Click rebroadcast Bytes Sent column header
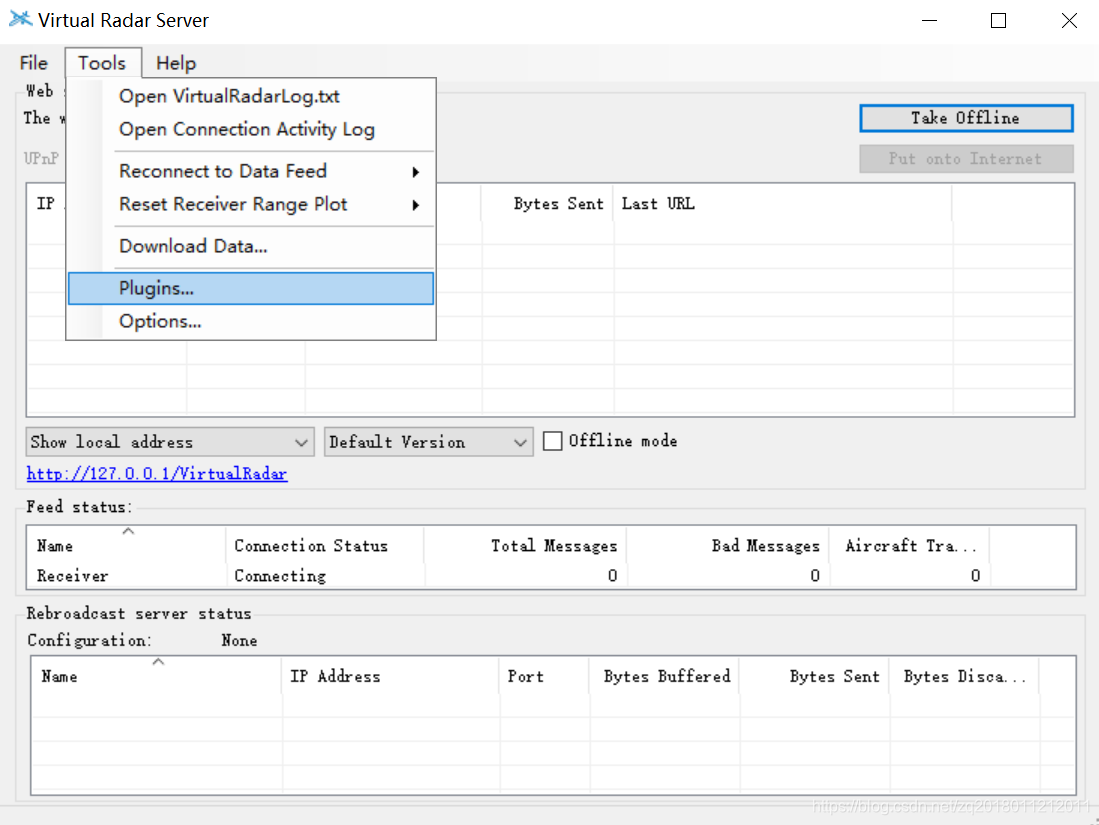1099x825 pixels. pyautogui.click(x=814, y=676)
